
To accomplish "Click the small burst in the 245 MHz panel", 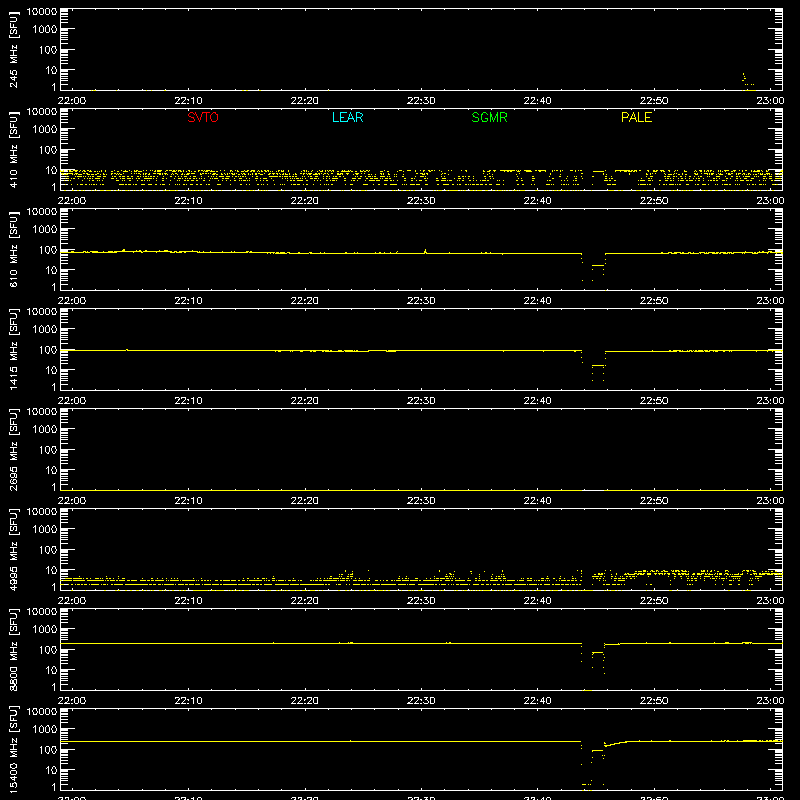I will (x=747, y=80).
